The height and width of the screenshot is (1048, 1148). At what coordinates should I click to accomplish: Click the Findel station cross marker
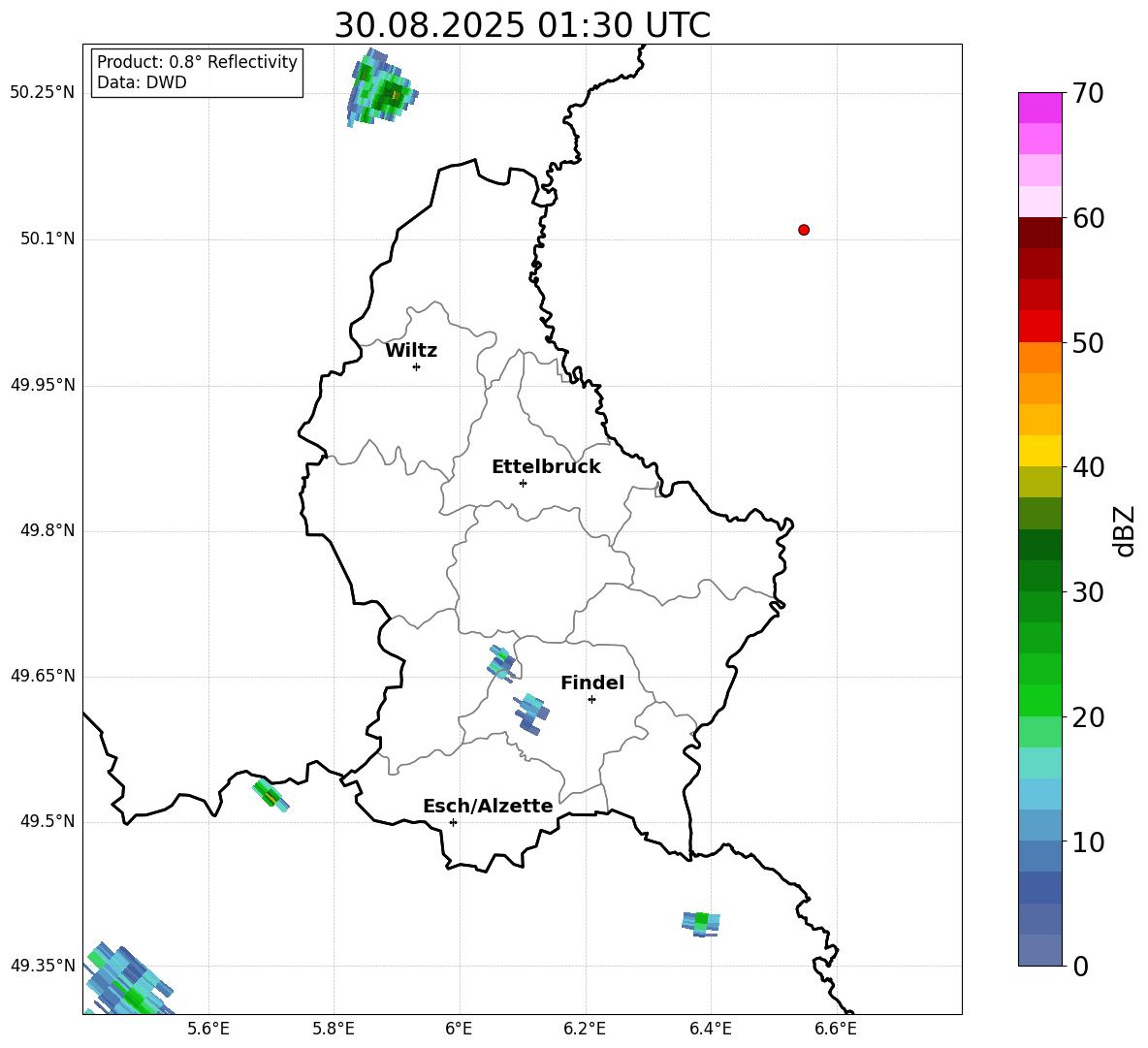tap(591, 699)
